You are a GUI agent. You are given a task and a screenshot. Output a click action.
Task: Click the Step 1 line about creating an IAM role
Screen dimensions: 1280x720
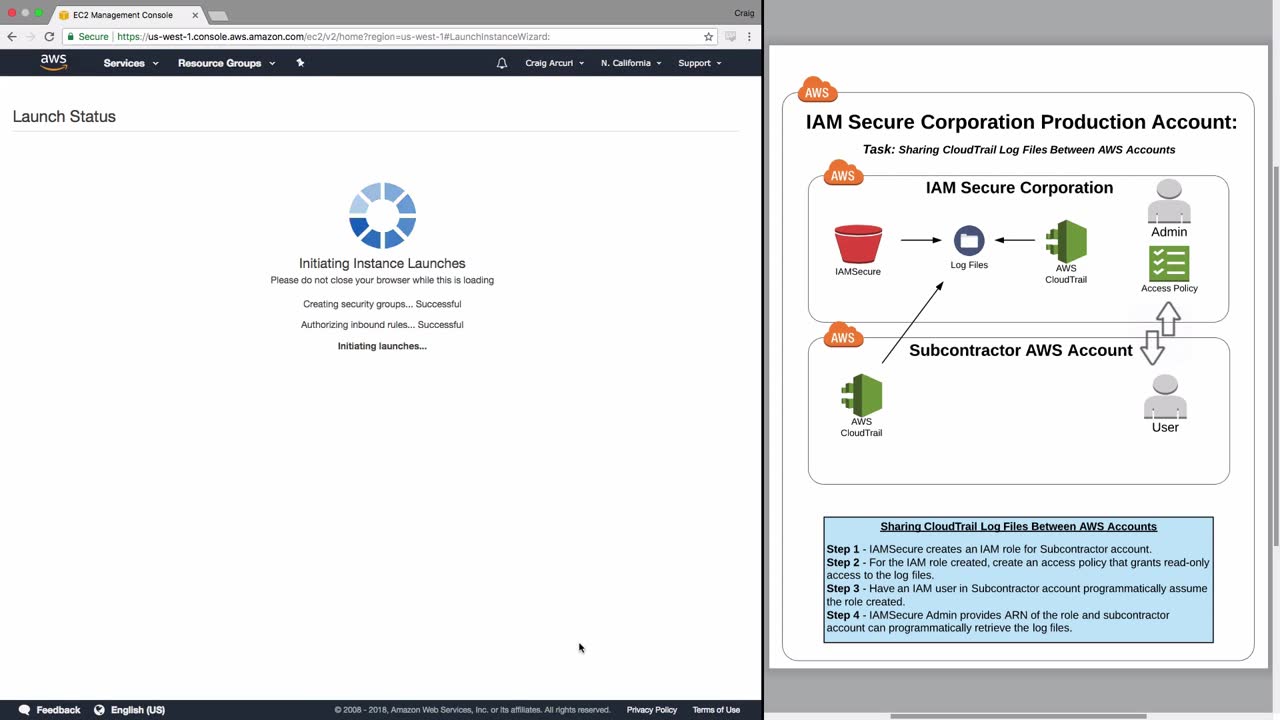pyautogui.click(x=989, y=549)
